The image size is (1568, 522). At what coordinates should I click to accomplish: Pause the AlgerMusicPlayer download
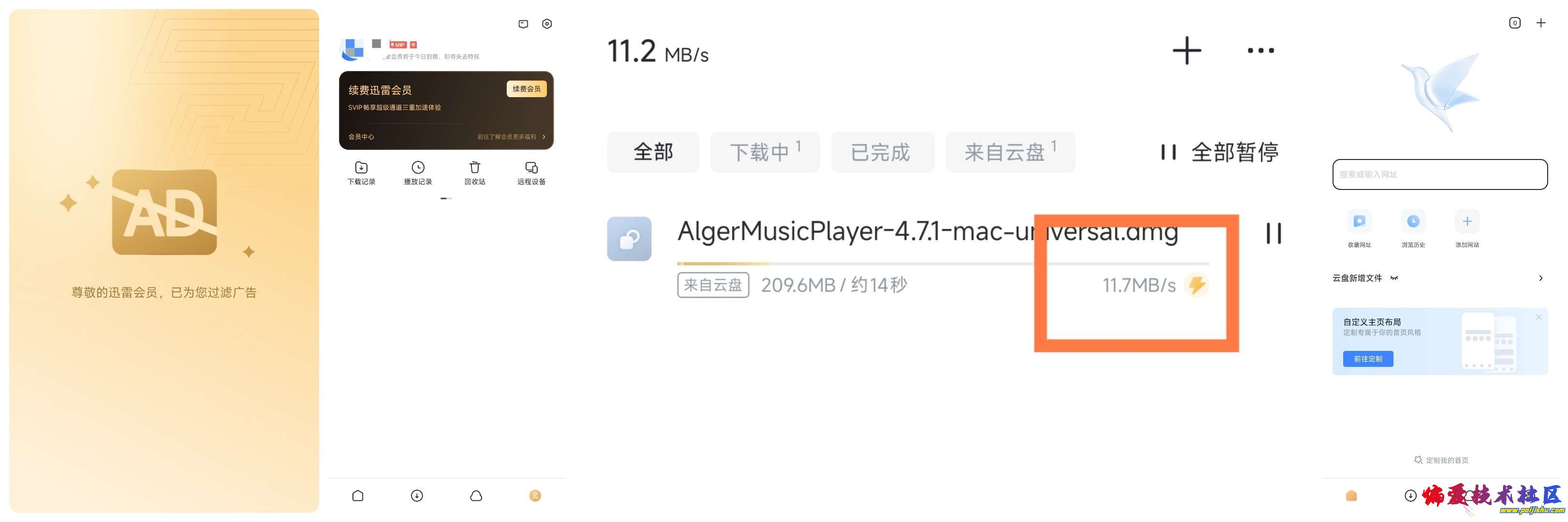1274,233
